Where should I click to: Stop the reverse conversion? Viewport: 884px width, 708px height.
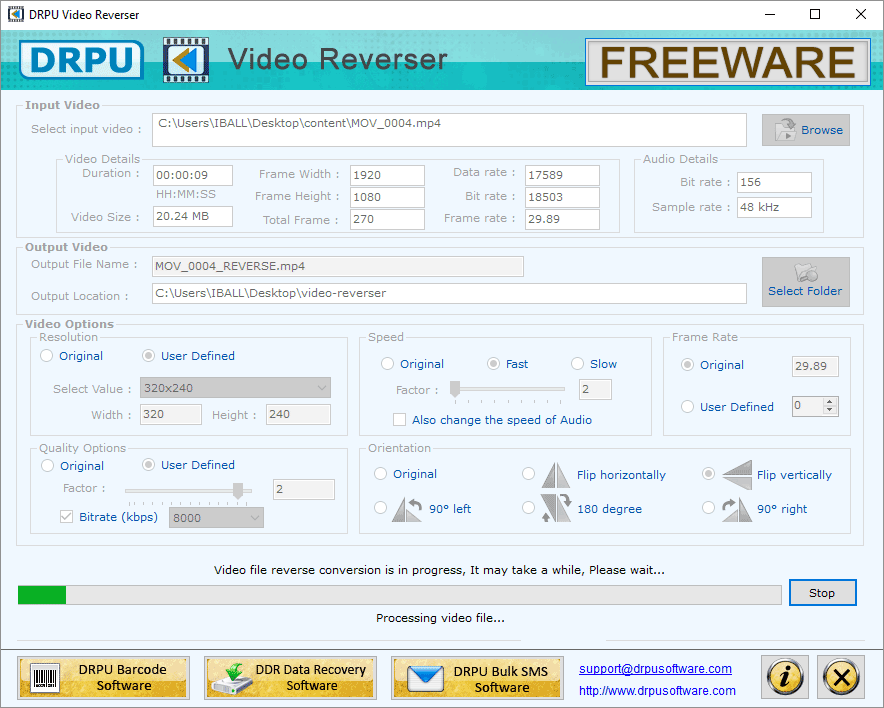coord(822,592)
